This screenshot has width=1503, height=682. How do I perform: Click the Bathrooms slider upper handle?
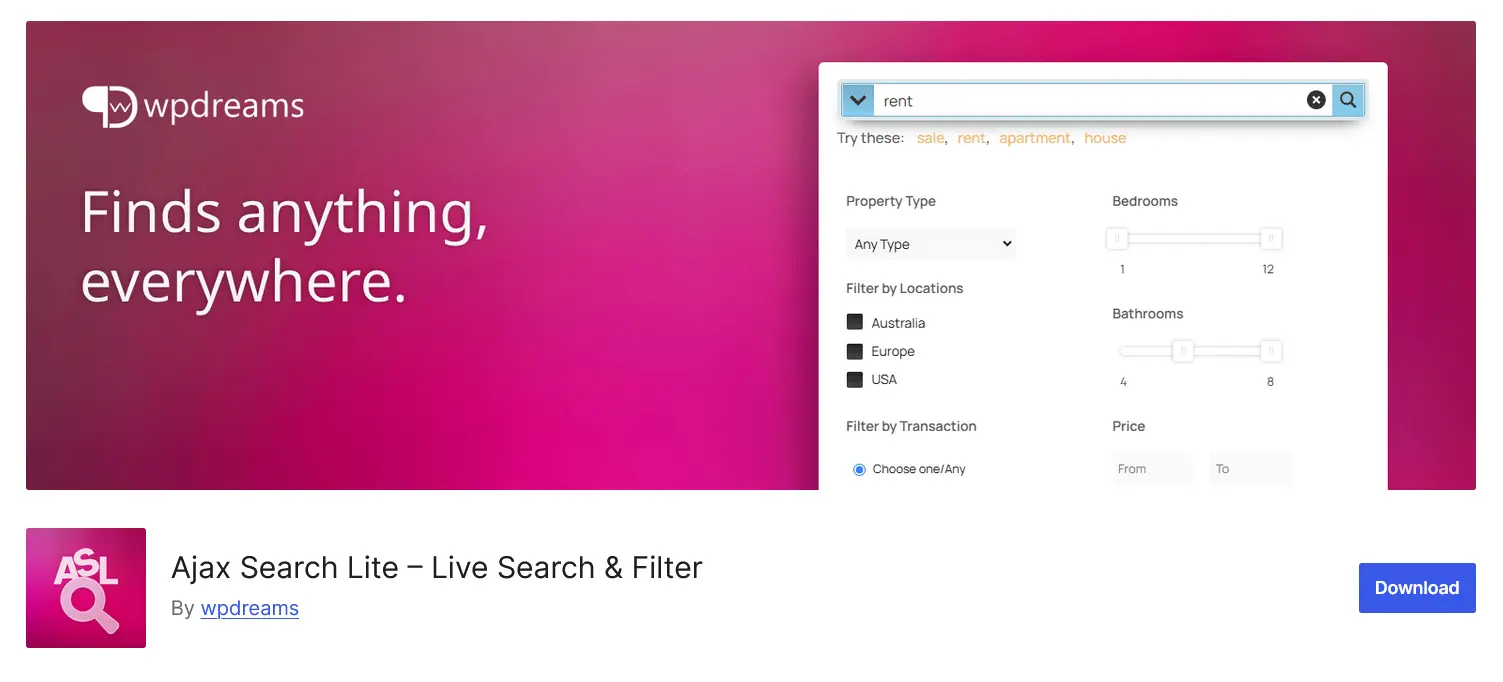point(1271,351)
